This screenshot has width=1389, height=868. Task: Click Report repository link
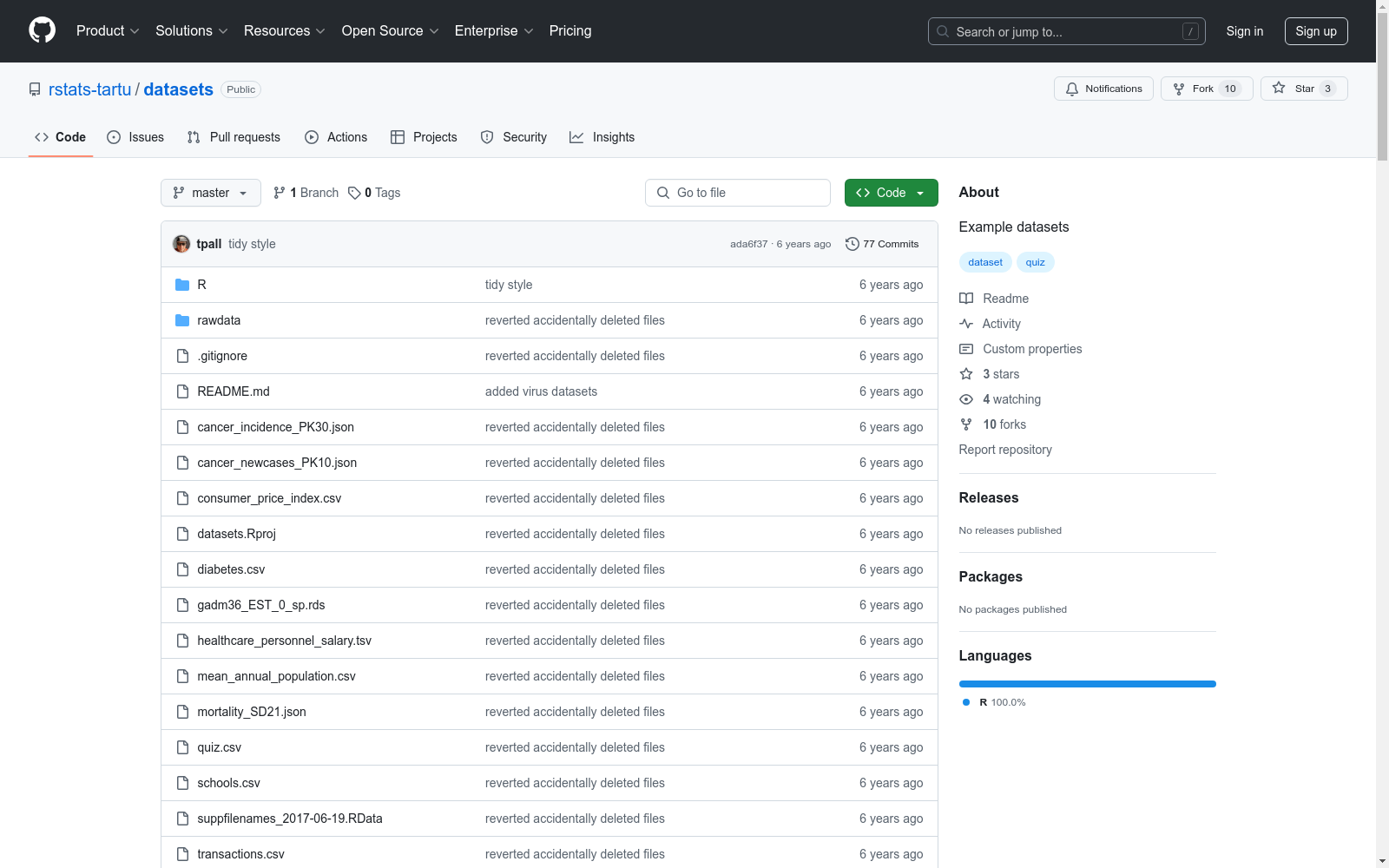(x=1005, y=450)
